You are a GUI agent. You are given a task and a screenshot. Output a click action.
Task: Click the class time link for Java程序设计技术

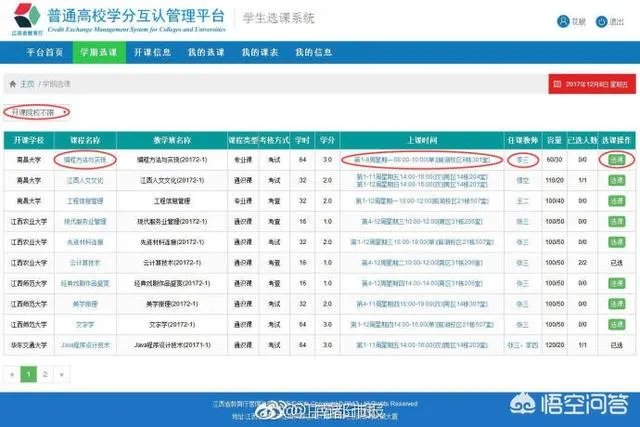[422, 345]
